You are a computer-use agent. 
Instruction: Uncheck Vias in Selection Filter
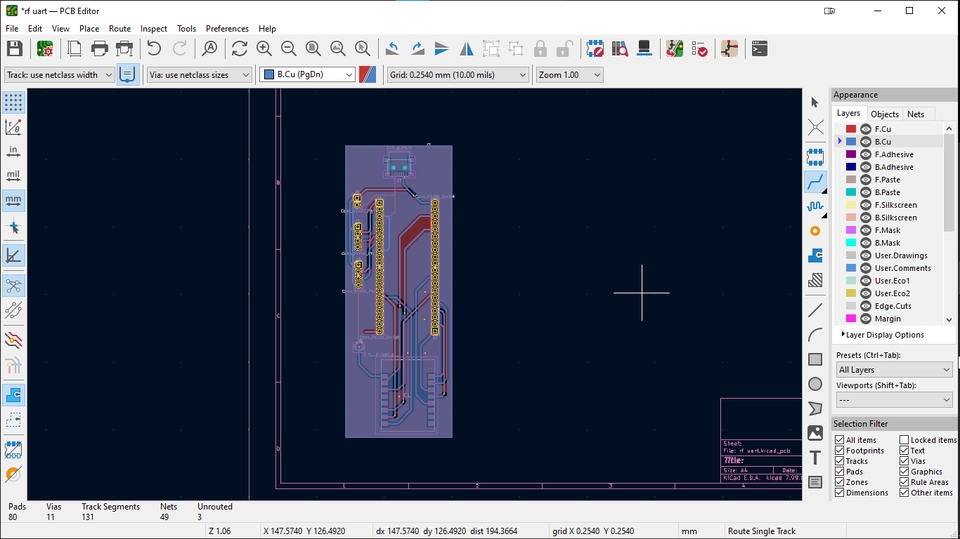coord(904,461)
